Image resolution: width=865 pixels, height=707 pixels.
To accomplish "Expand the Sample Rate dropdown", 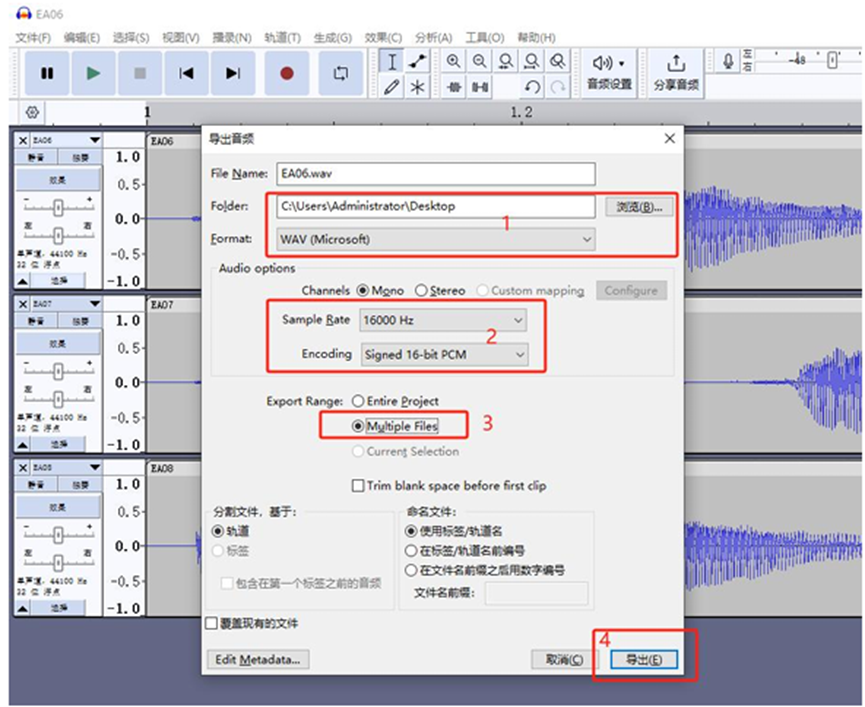I will (443, 320).
